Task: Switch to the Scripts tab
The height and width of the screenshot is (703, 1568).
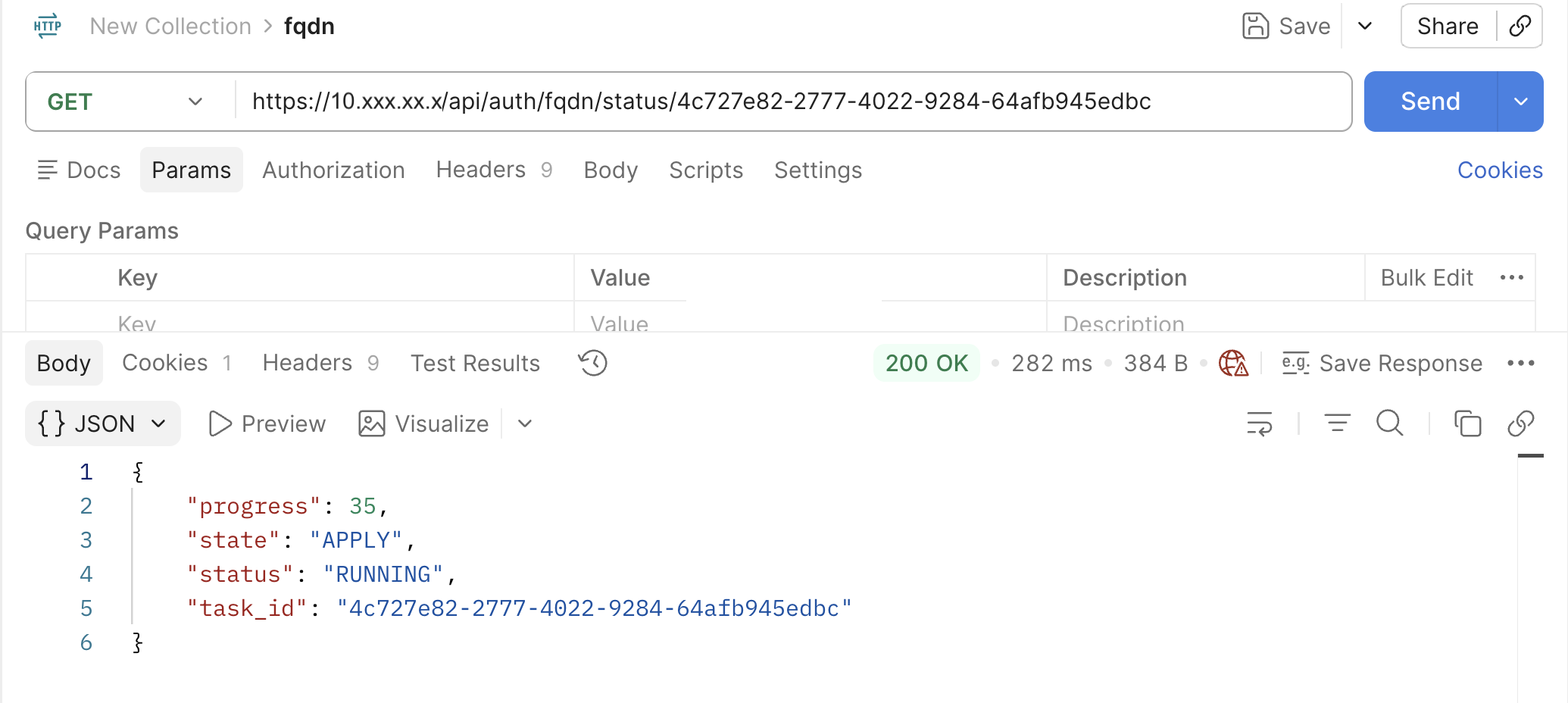Action: pyautogui.click(x=706, y=170)
